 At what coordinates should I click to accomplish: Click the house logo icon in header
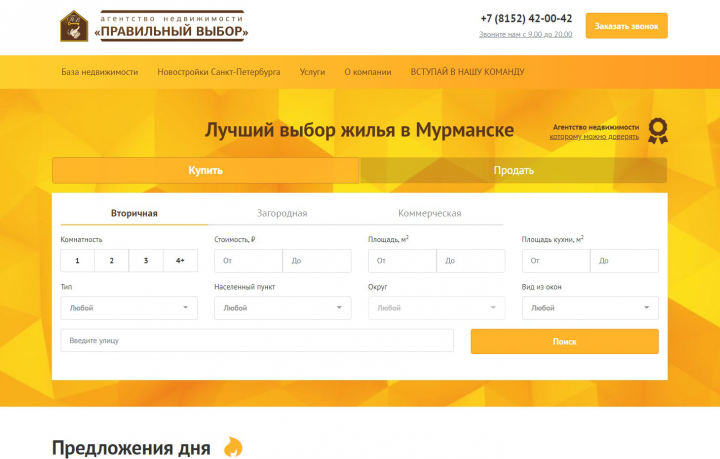tap(74, 26)
